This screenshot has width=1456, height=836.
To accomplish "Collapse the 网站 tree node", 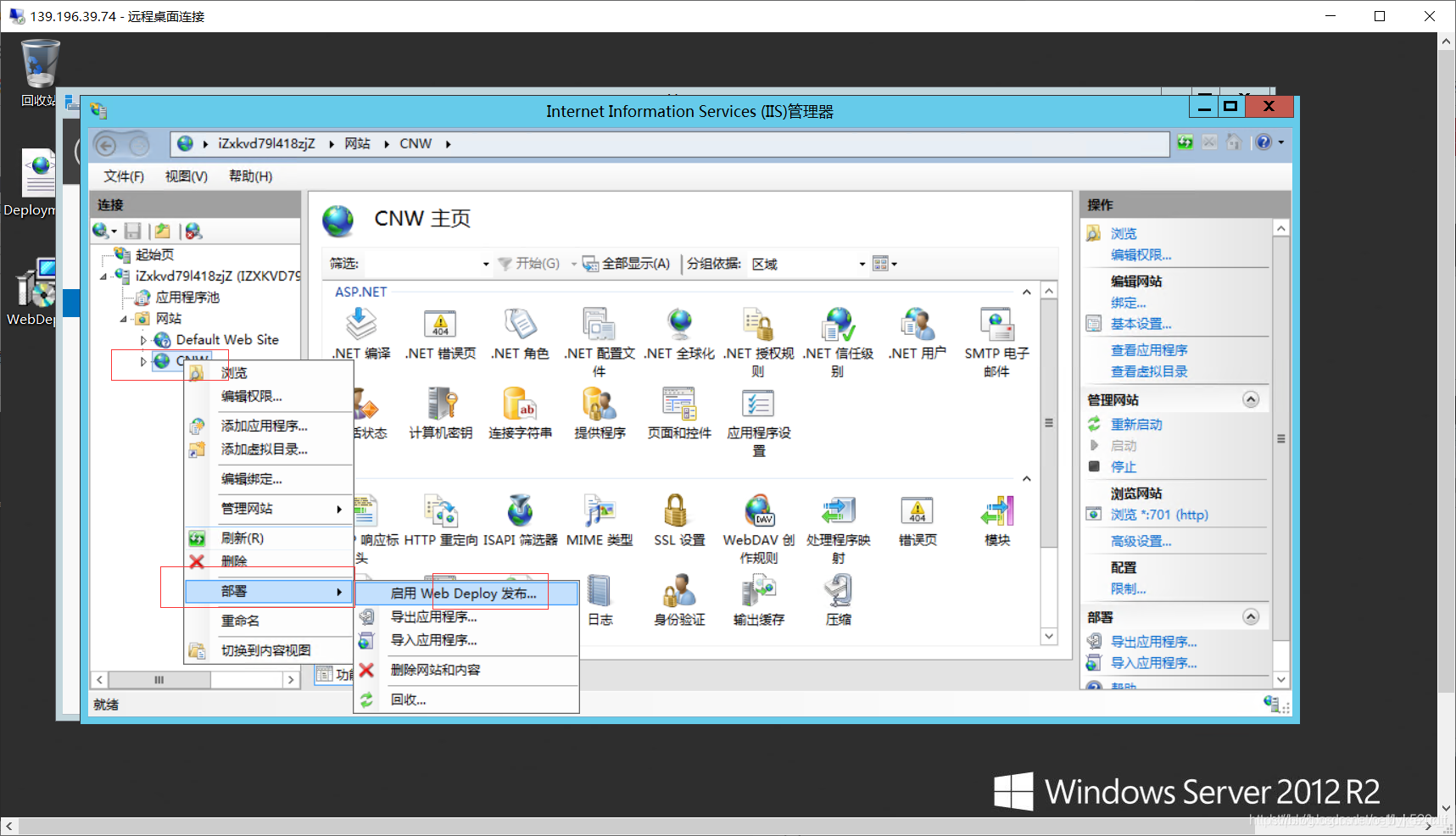I will [124, 319].
